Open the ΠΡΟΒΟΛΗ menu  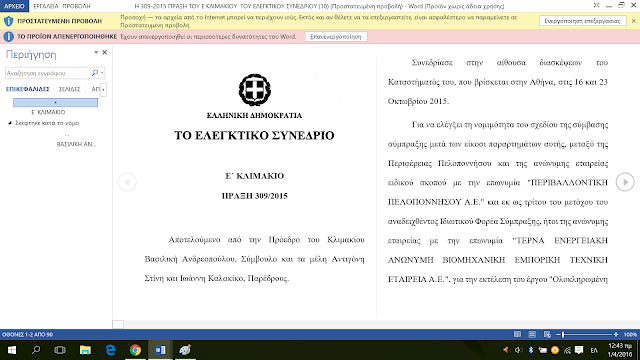tap(76, 6)
